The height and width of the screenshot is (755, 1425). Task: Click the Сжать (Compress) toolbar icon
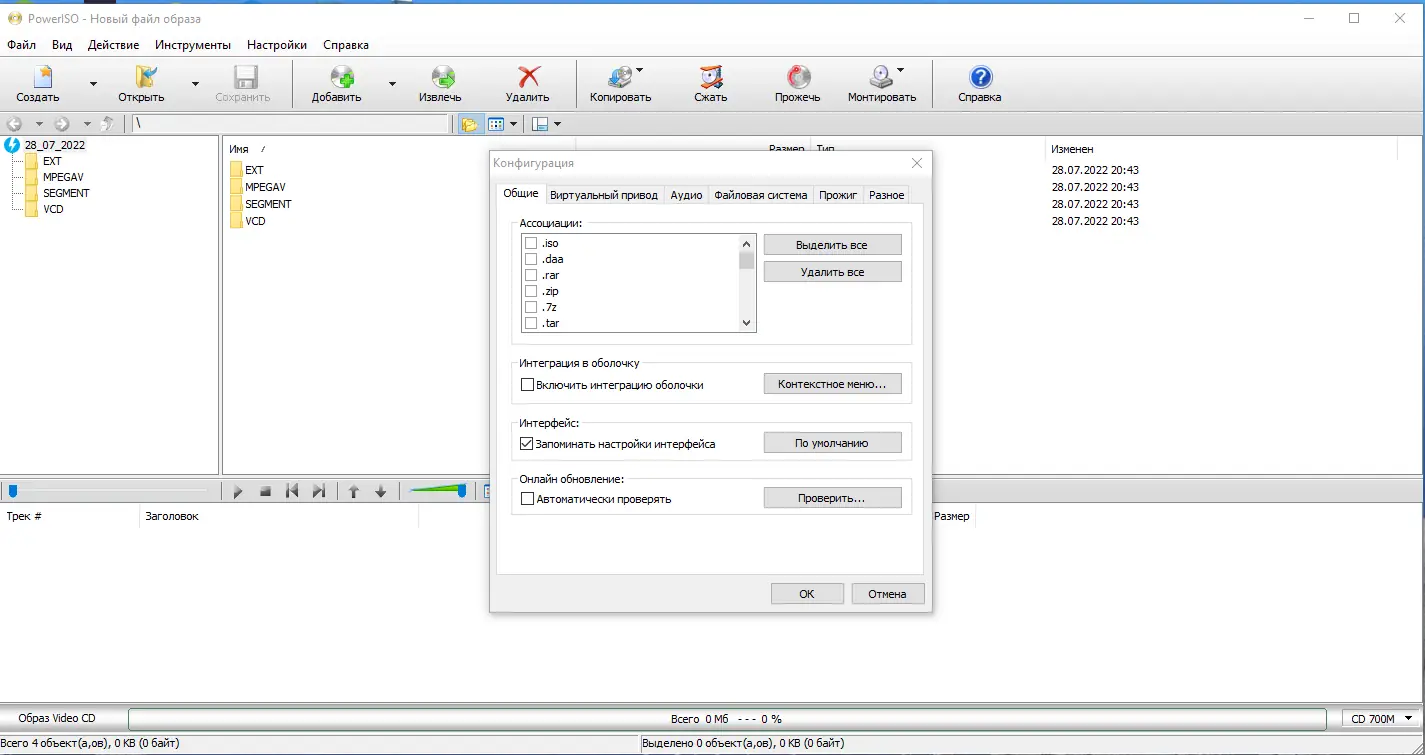click(711, 78)
